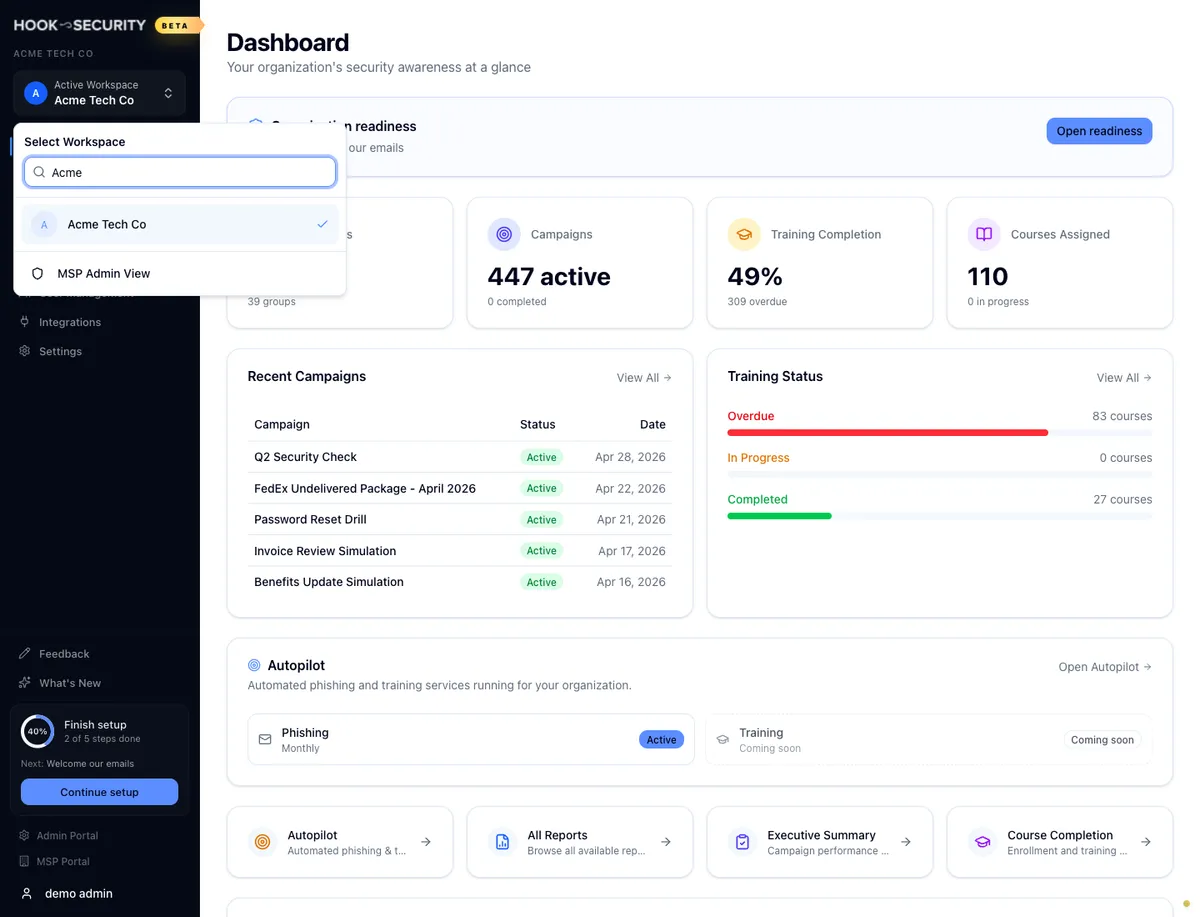Click the Training Coming soon badge
Screen dimensions: 1200x917
point(1102,740)
